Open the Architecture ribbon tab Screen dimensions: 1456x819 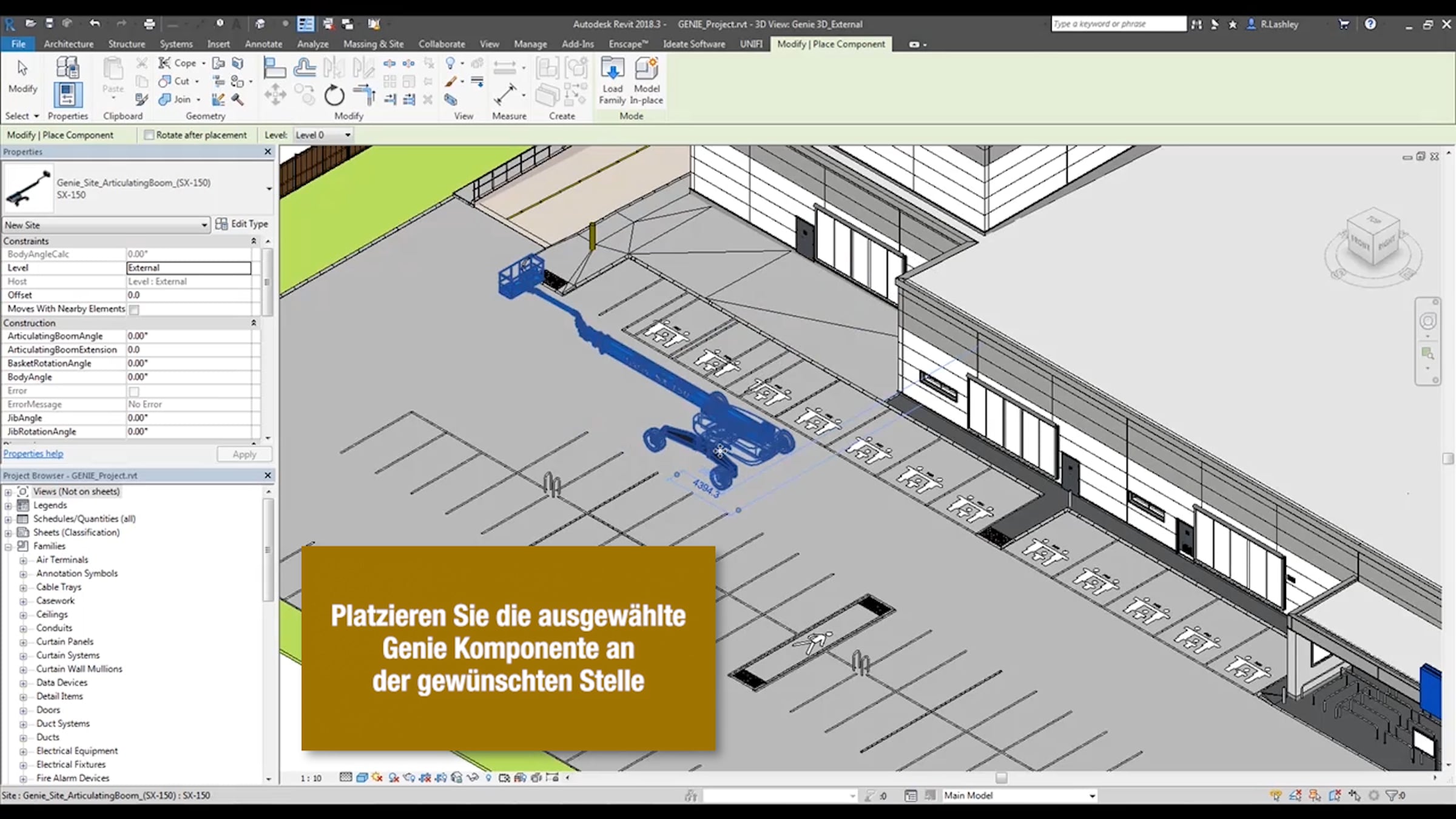69,44
